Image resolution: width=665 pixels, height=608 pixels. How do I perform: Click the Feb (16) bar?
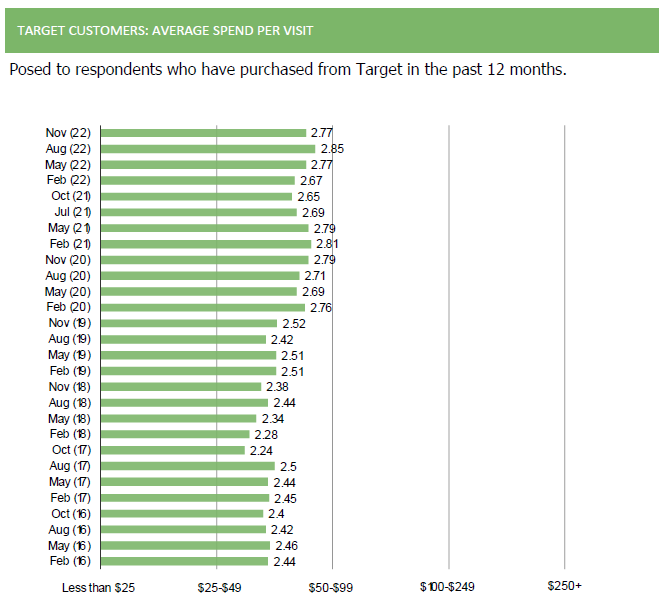click(185, 561)
